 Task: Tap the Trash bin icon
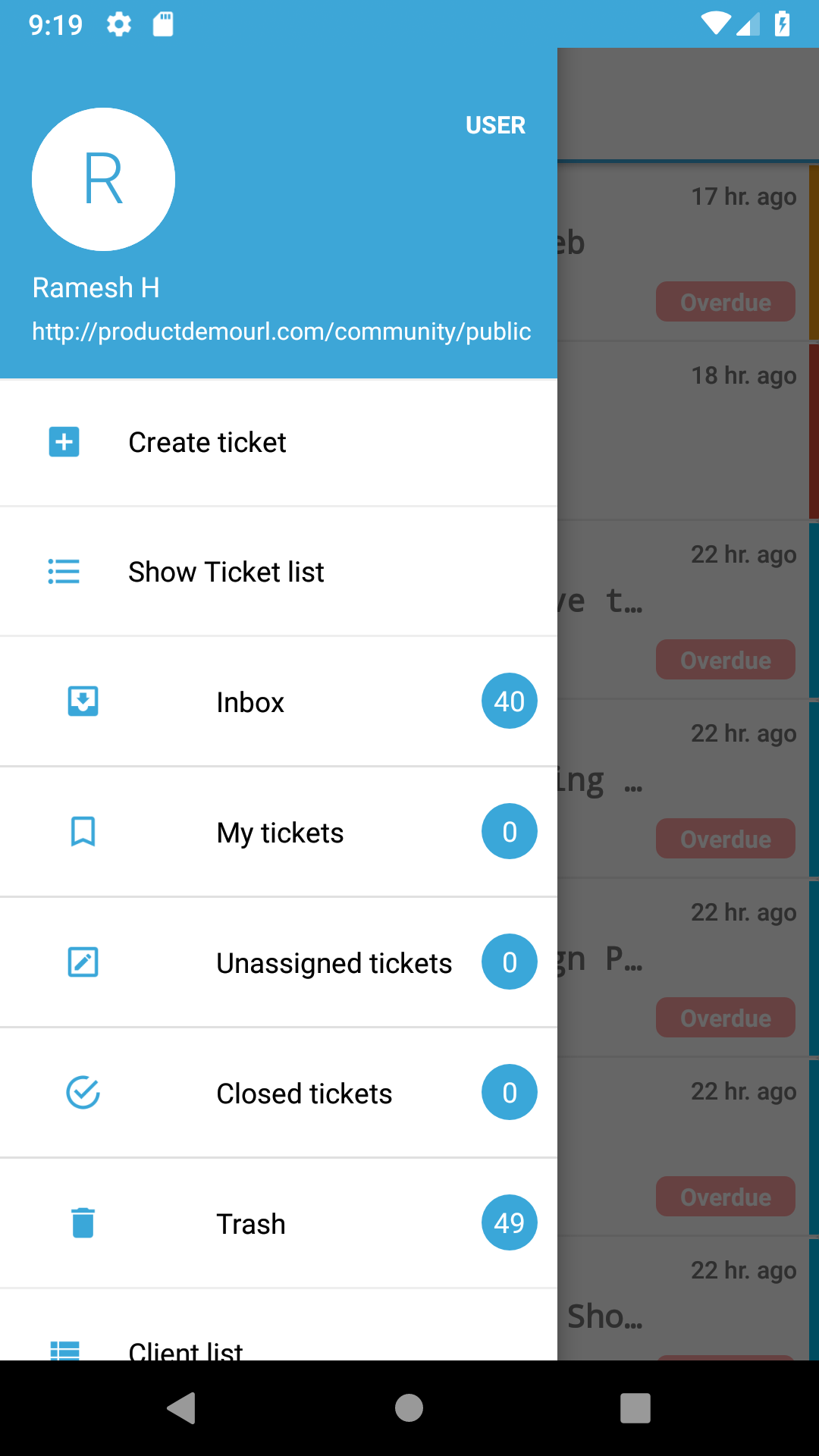pyautogui.click(x=83, y=1223)
